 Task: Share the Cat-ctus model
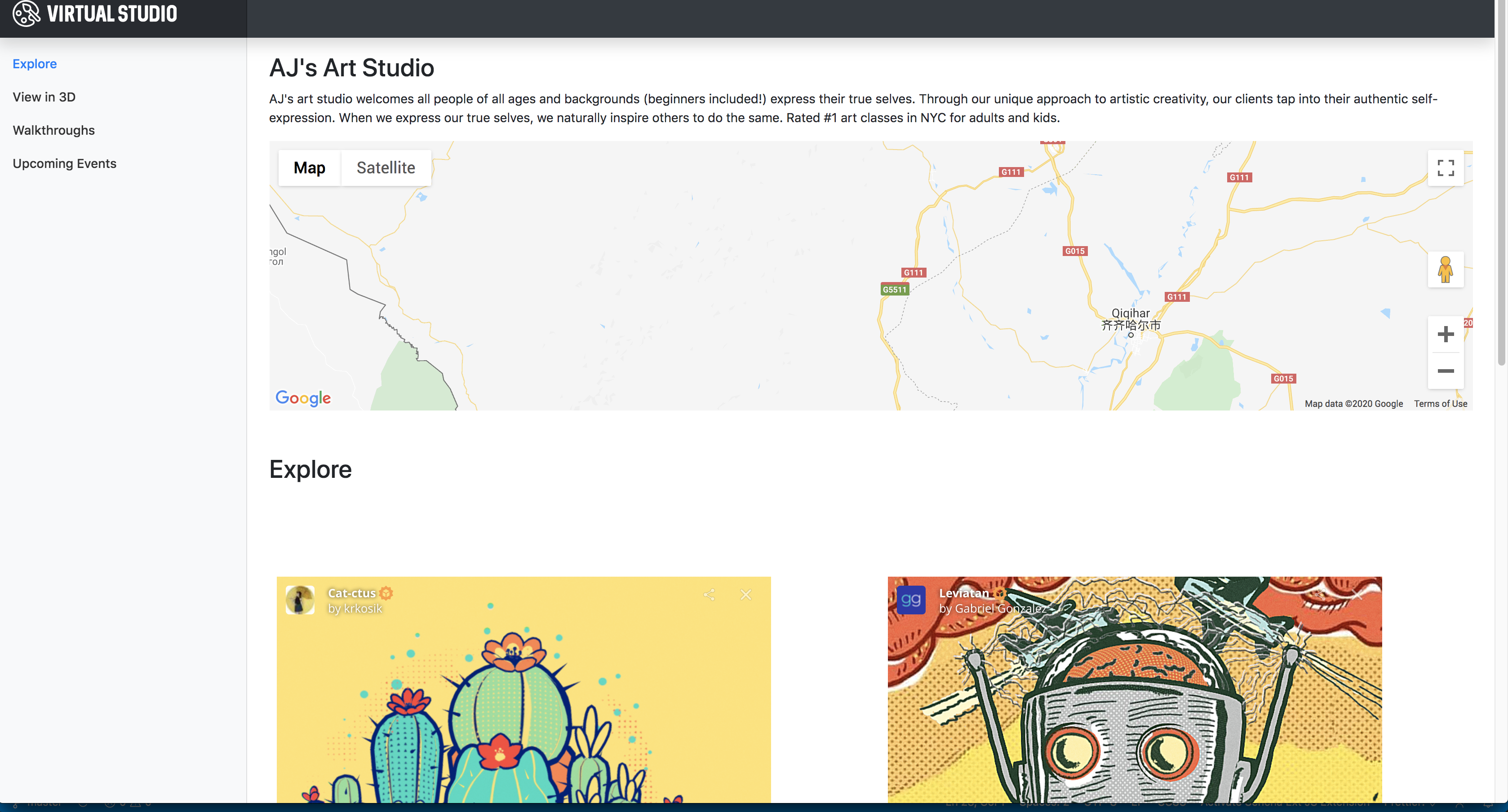click(709, 594)
